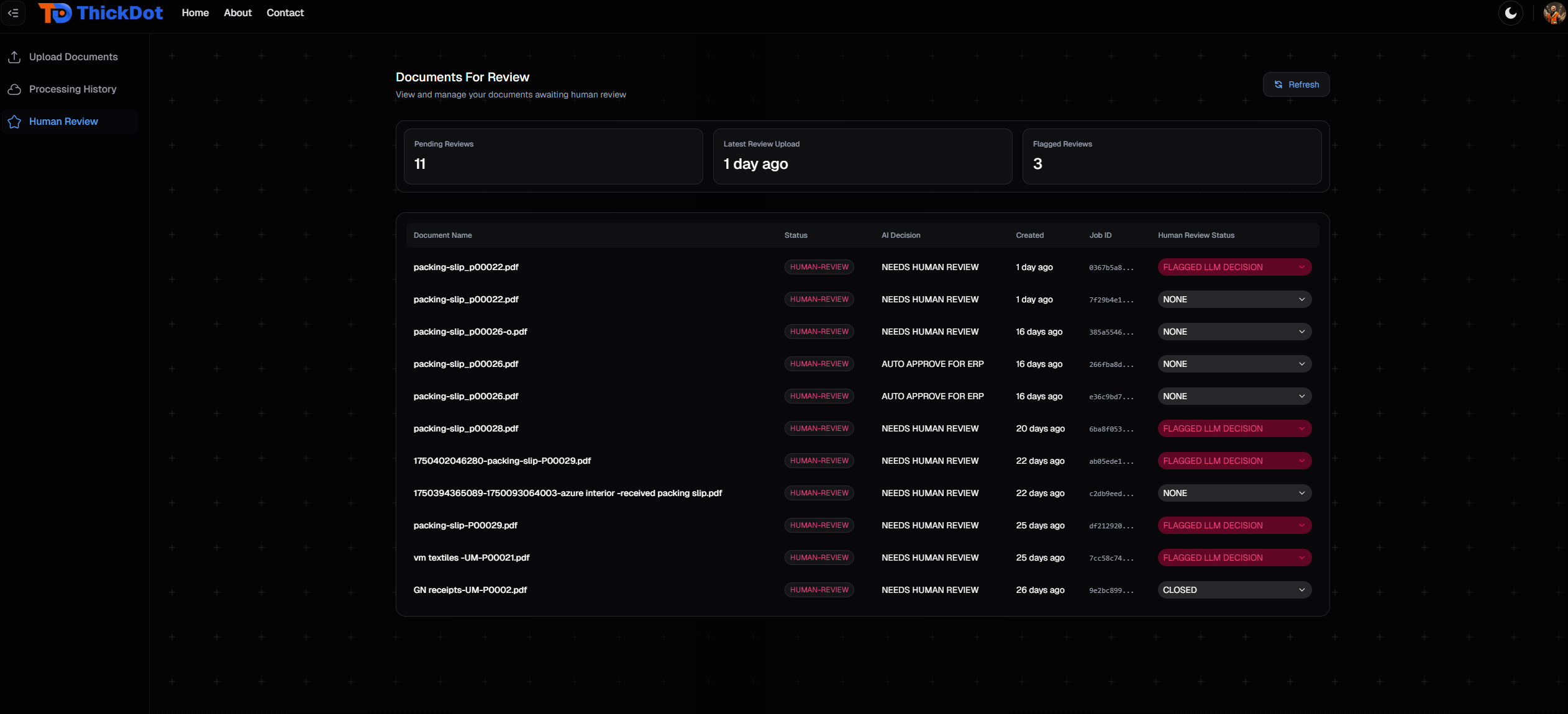This screenshot has height=714, width=1568.
Task: Click the HUMAN-REVIEW badge for packing-slip-P00029.pdf
Action: (x=819, y=526)
